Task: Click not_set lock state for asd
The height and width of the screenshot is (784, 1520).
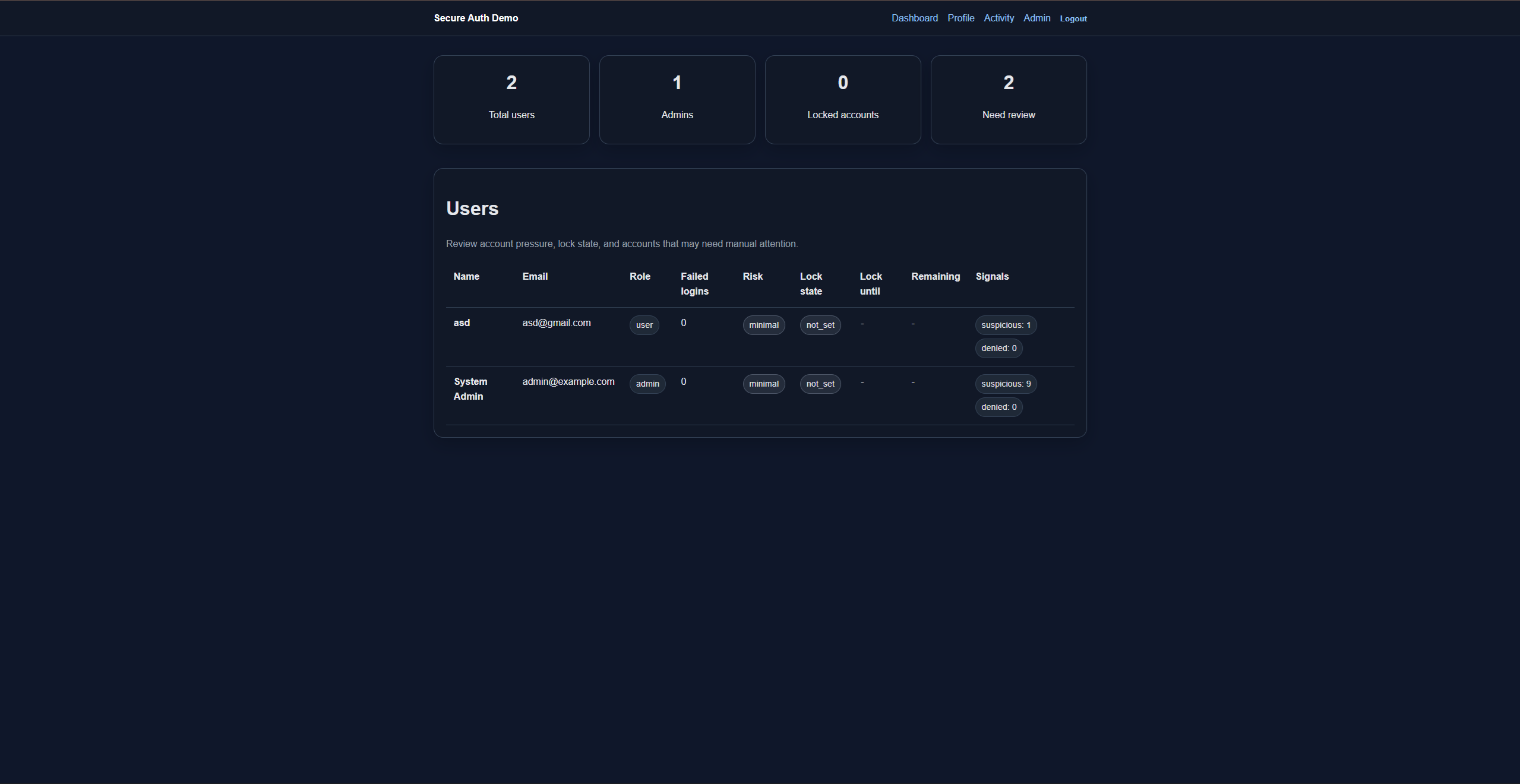Action: [x=820, y=325]
